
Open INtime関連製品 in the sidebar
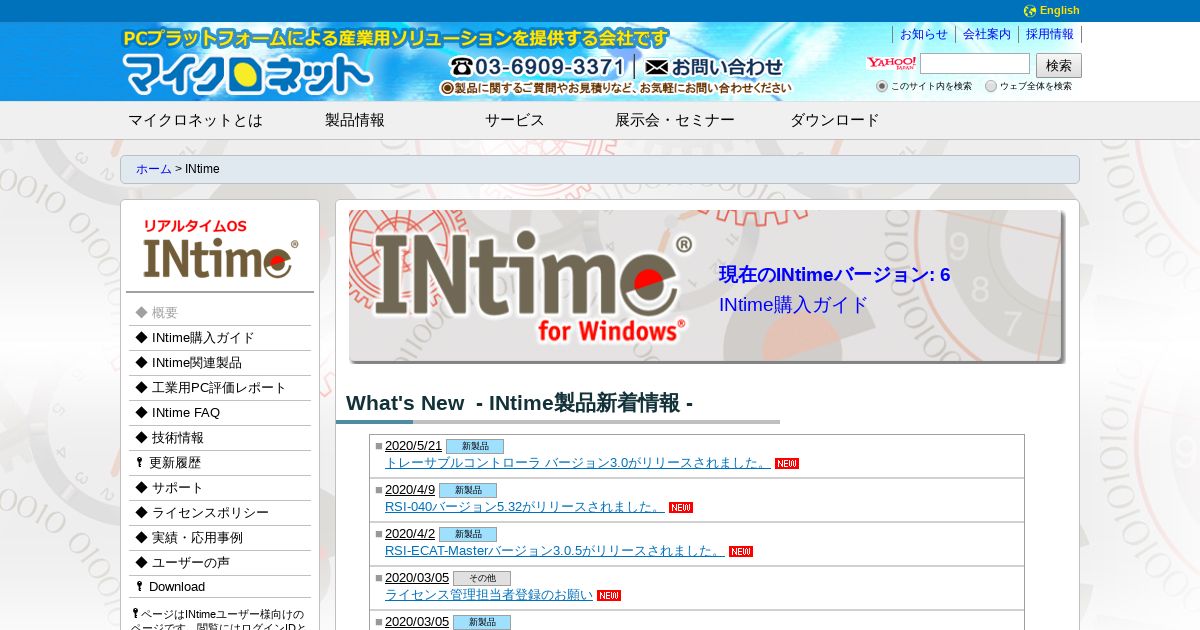(x=220, y=363)
